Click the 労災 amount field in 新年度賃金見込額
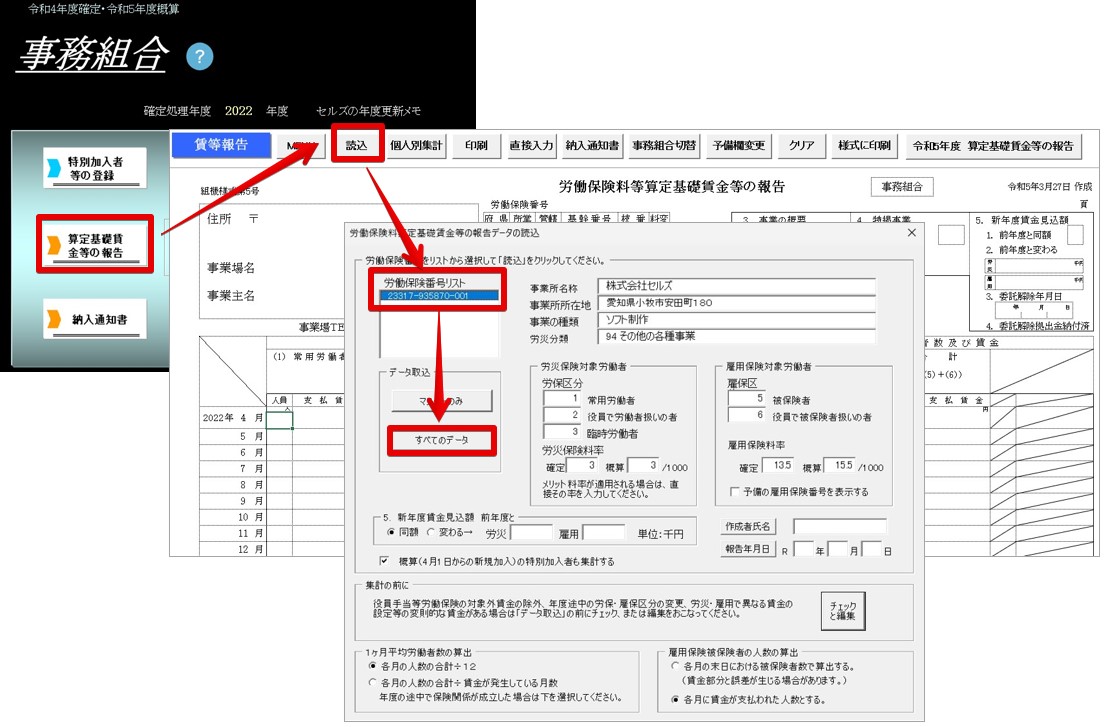The height and width of the screenshot is (727, 1111). (x=531, y=533)
